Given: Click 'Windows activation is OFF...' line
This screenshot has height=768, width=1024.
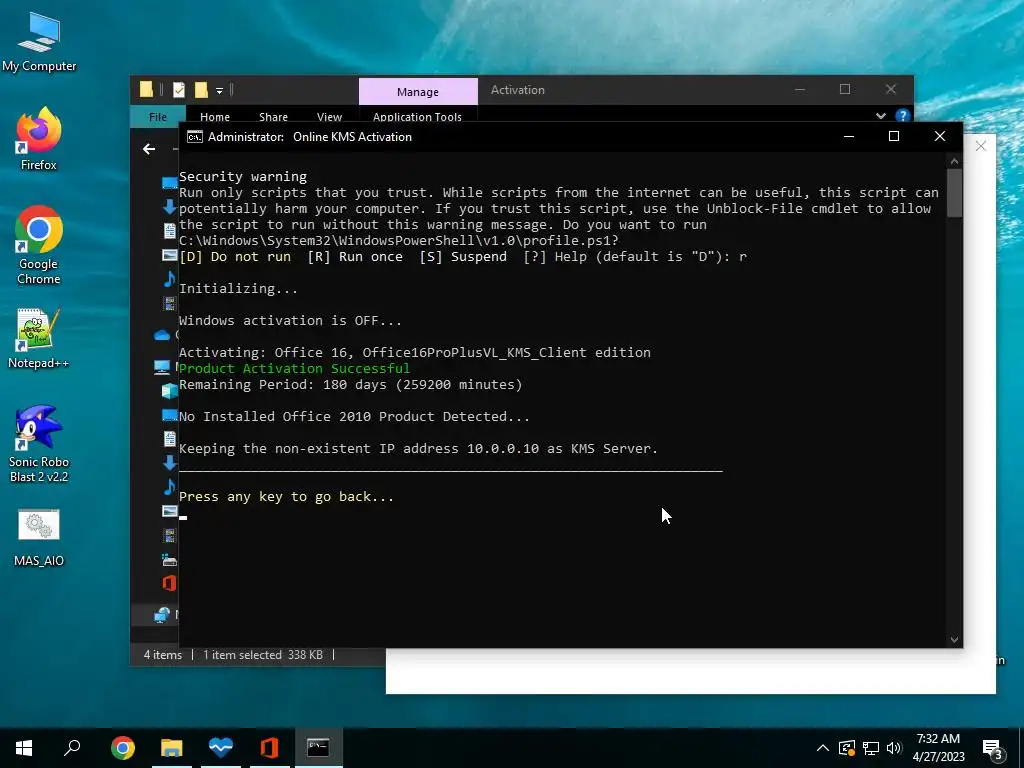Looking at the screenshot, I should [x=291, y=321].
